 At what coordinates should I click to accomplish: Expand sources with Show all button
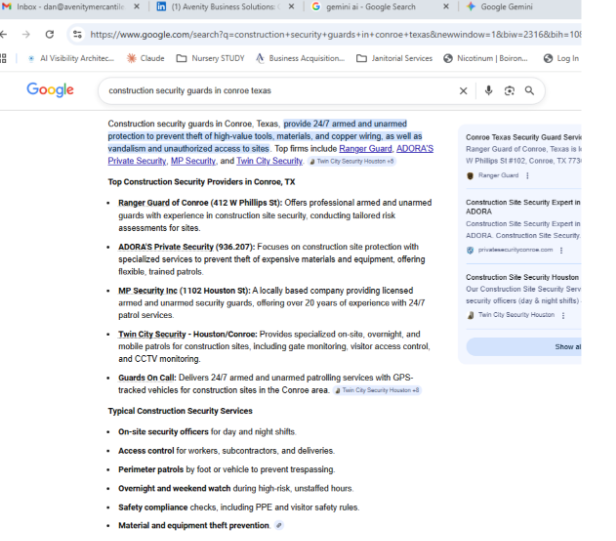click(x=524, y=347)
